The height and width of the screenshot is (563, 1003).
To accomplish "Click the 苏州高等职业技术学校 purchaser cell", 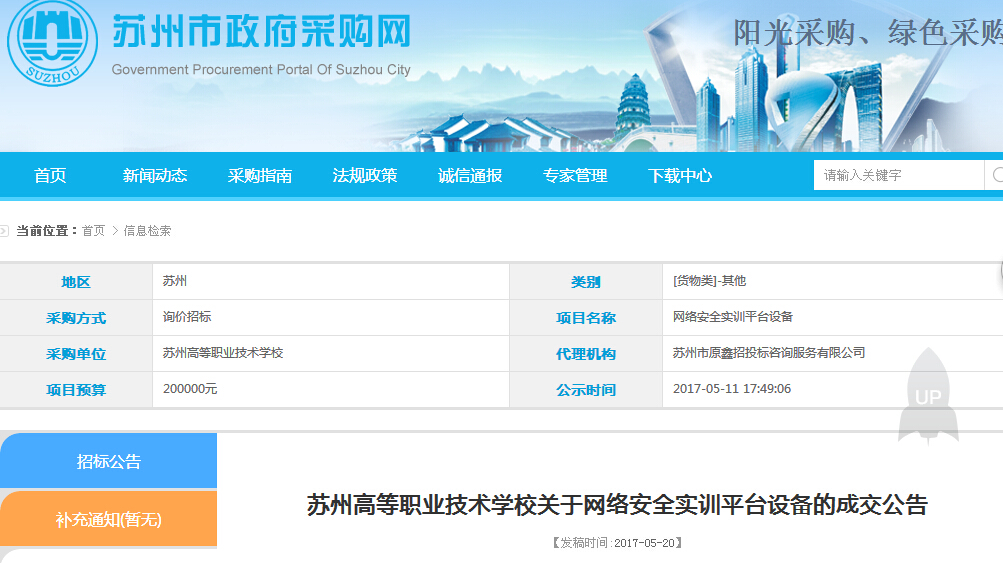I will [331, 353].
